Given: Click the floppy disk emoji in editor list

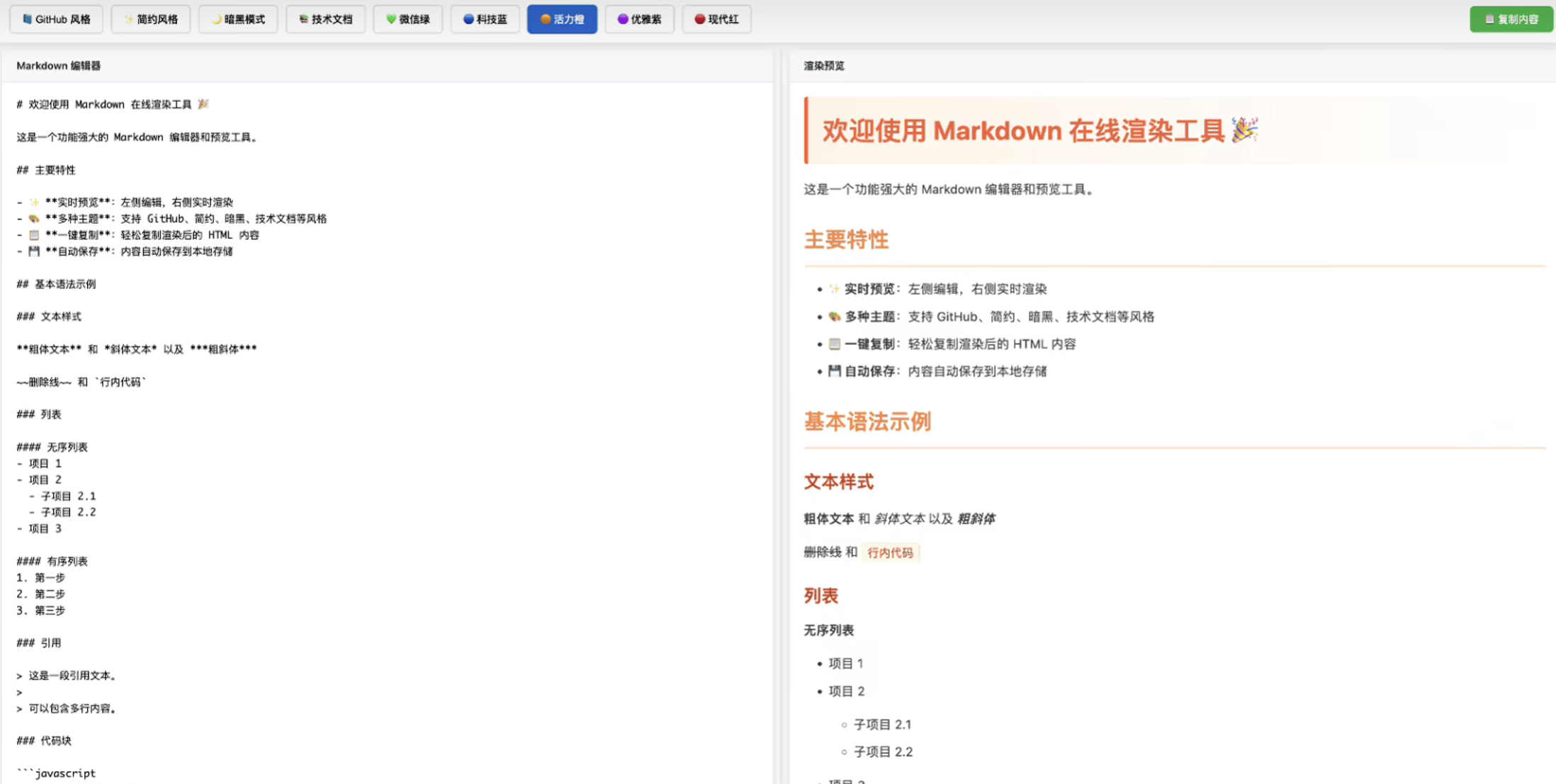Looking at the screenshot, I should [x=34, y=251].
